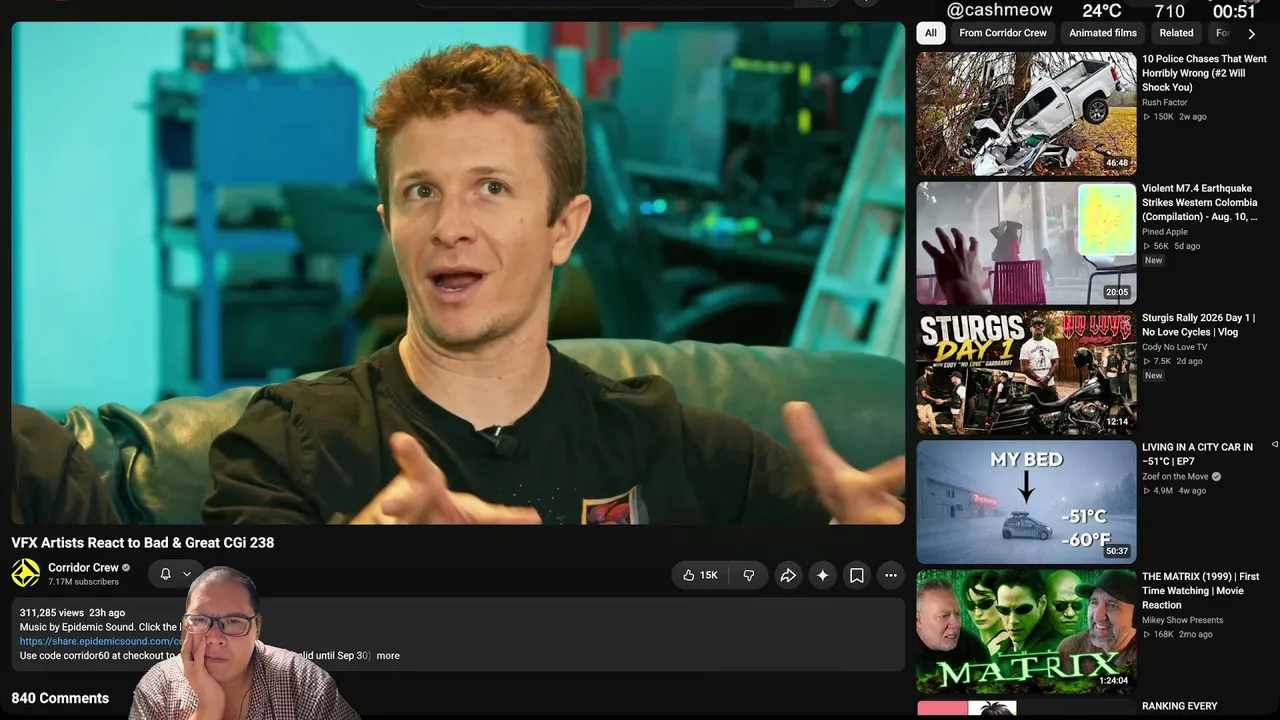The height and width of the screenshot is (720, 1280).
Task: Click the main video player
Action: click(x=458, y=272)
